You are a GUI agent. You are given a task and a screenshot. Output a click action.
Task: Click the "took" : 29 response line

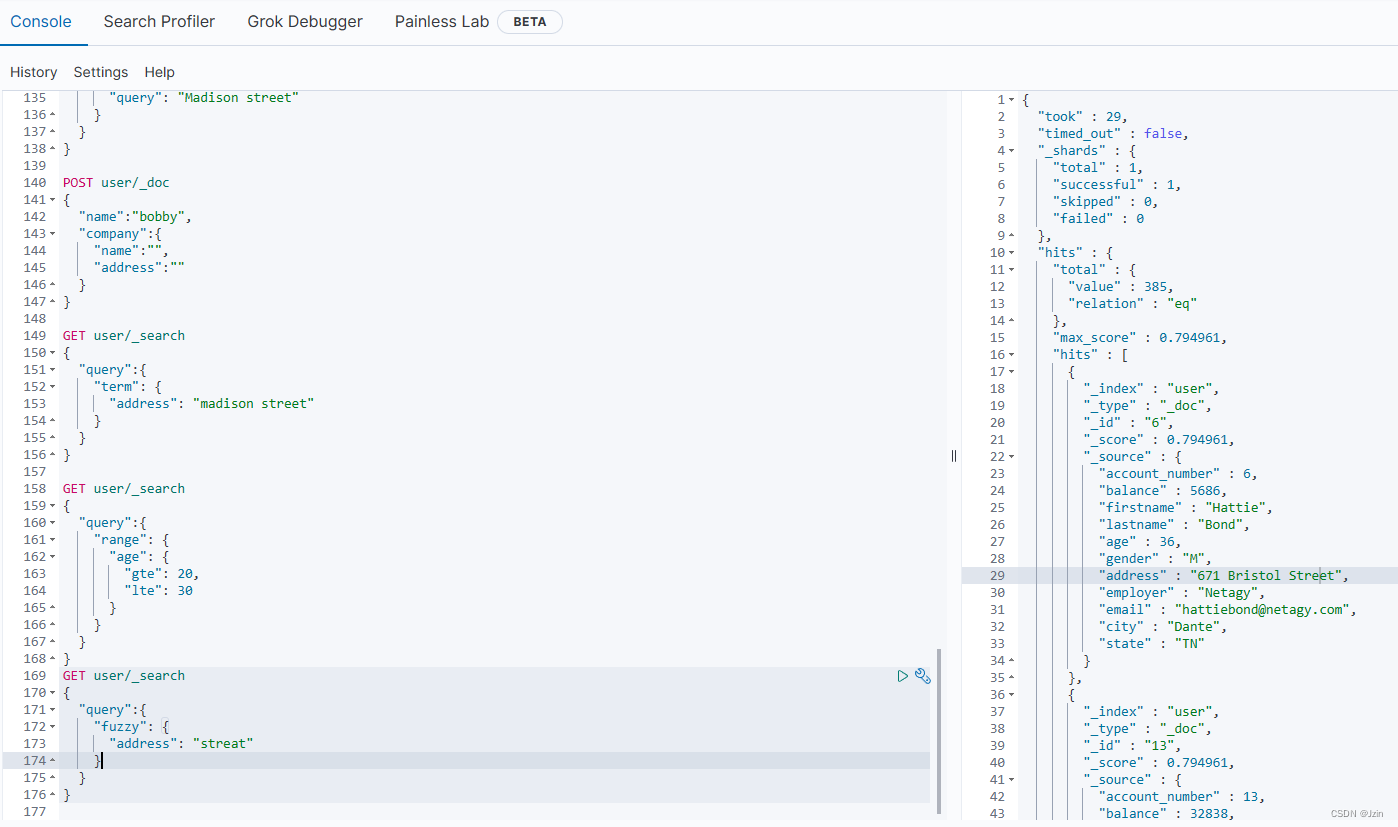click(x=1083, y=117)
